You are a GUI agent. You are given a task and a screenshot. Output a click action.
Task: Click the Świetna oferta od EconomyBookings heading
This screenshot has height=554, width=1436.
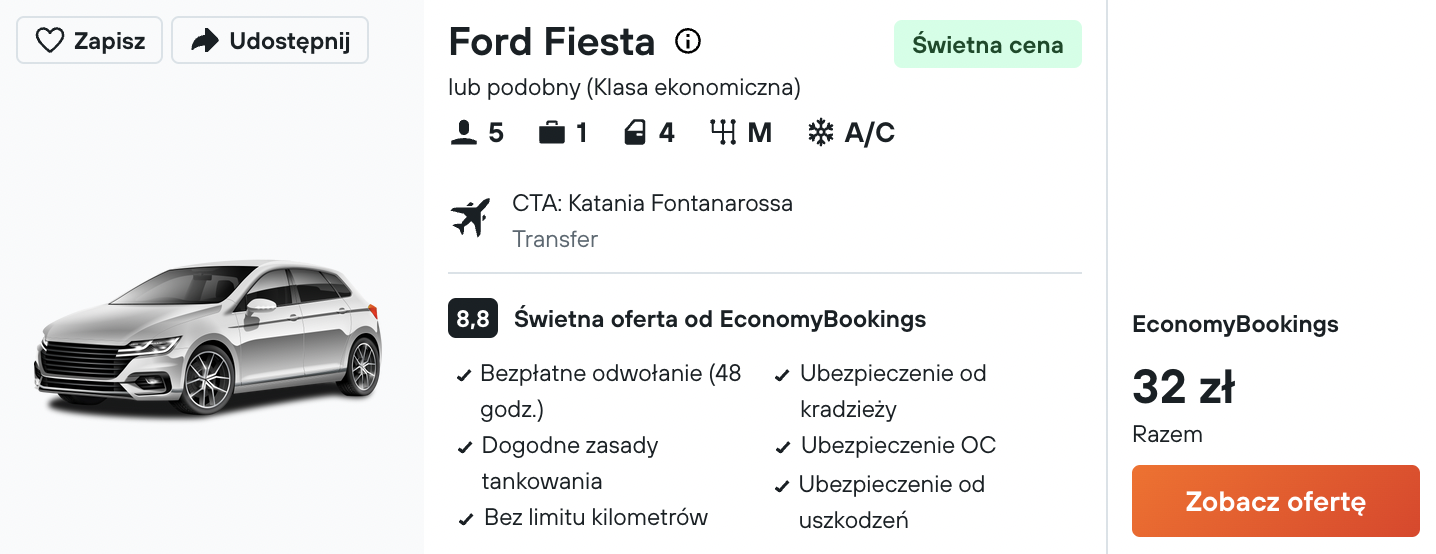720,319
